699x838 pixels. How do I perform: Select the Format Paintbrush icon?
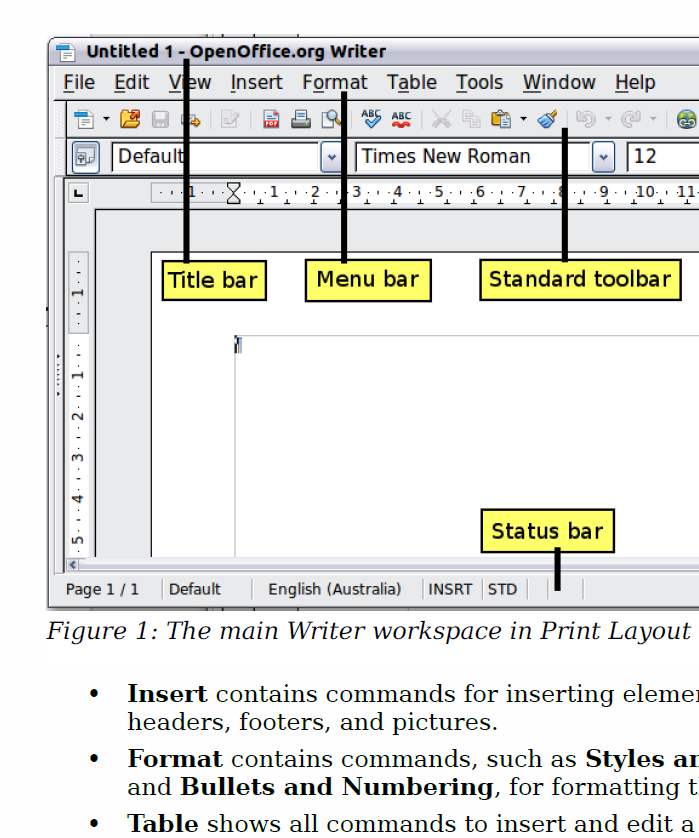[547, 119]
